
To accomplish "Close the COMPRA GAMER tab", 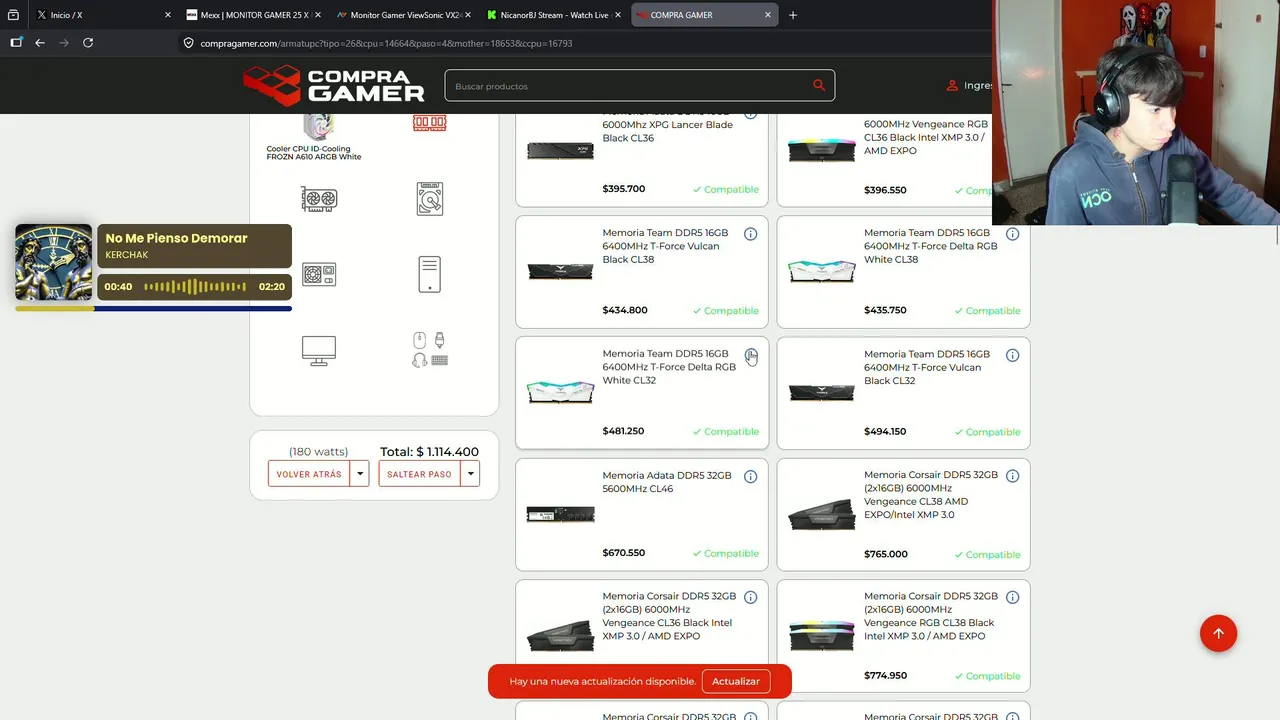I will pos(768,15).
